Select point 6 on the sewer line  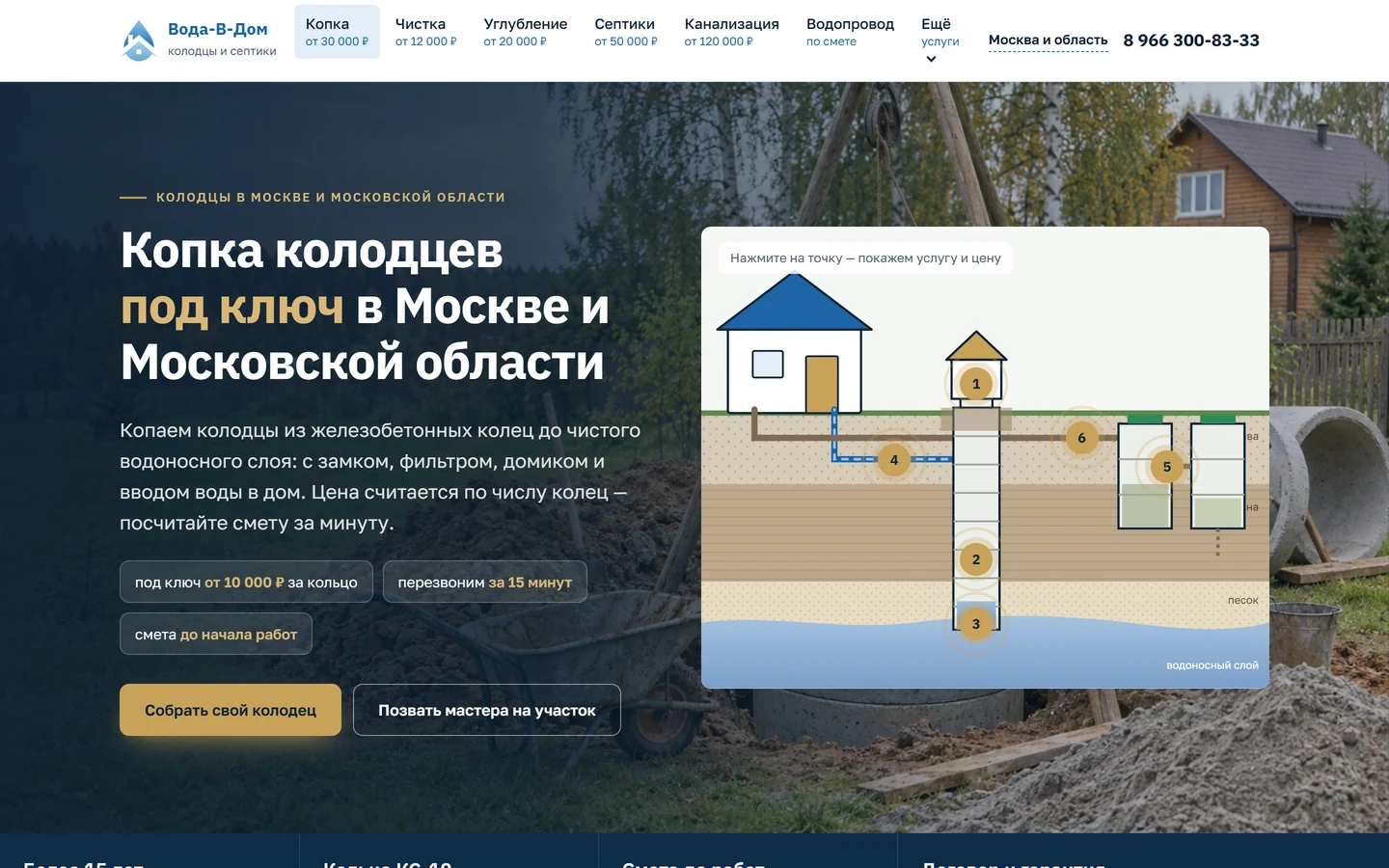1081,438
